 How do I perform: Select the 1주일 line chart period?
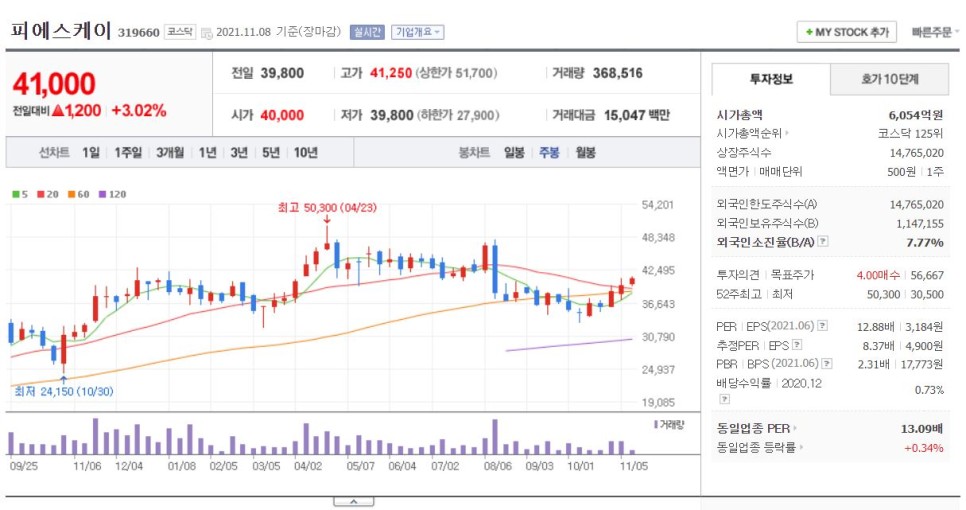[128, 152]
